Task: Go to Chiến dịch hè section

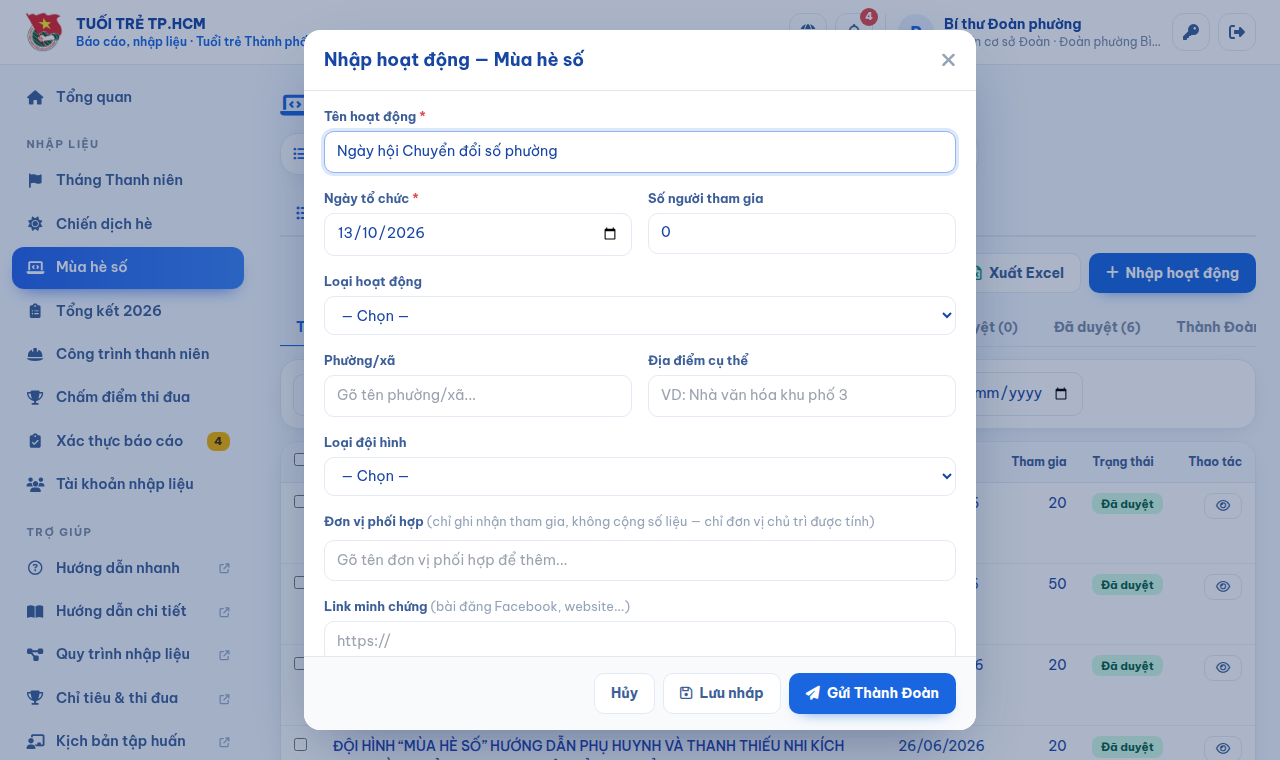Action: pos(128,224)
